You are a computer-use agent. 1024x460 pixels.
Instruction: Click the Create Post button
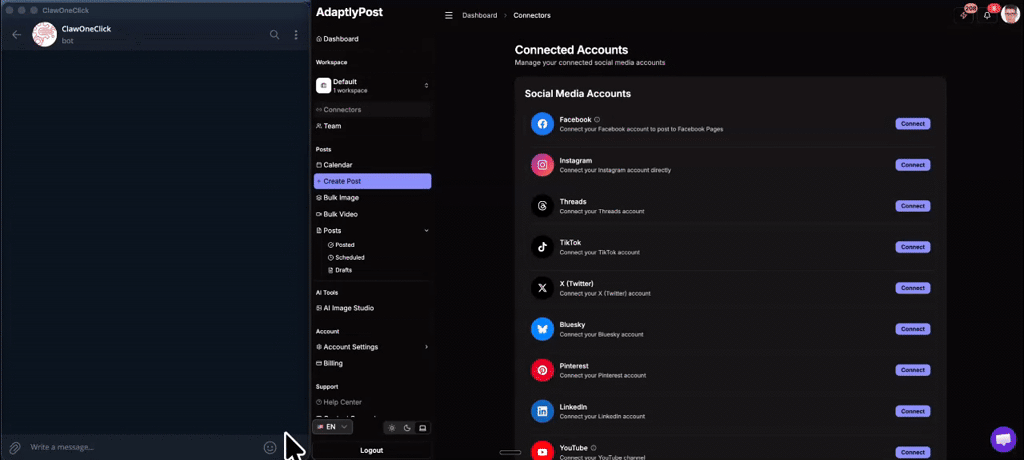[372, 181]
